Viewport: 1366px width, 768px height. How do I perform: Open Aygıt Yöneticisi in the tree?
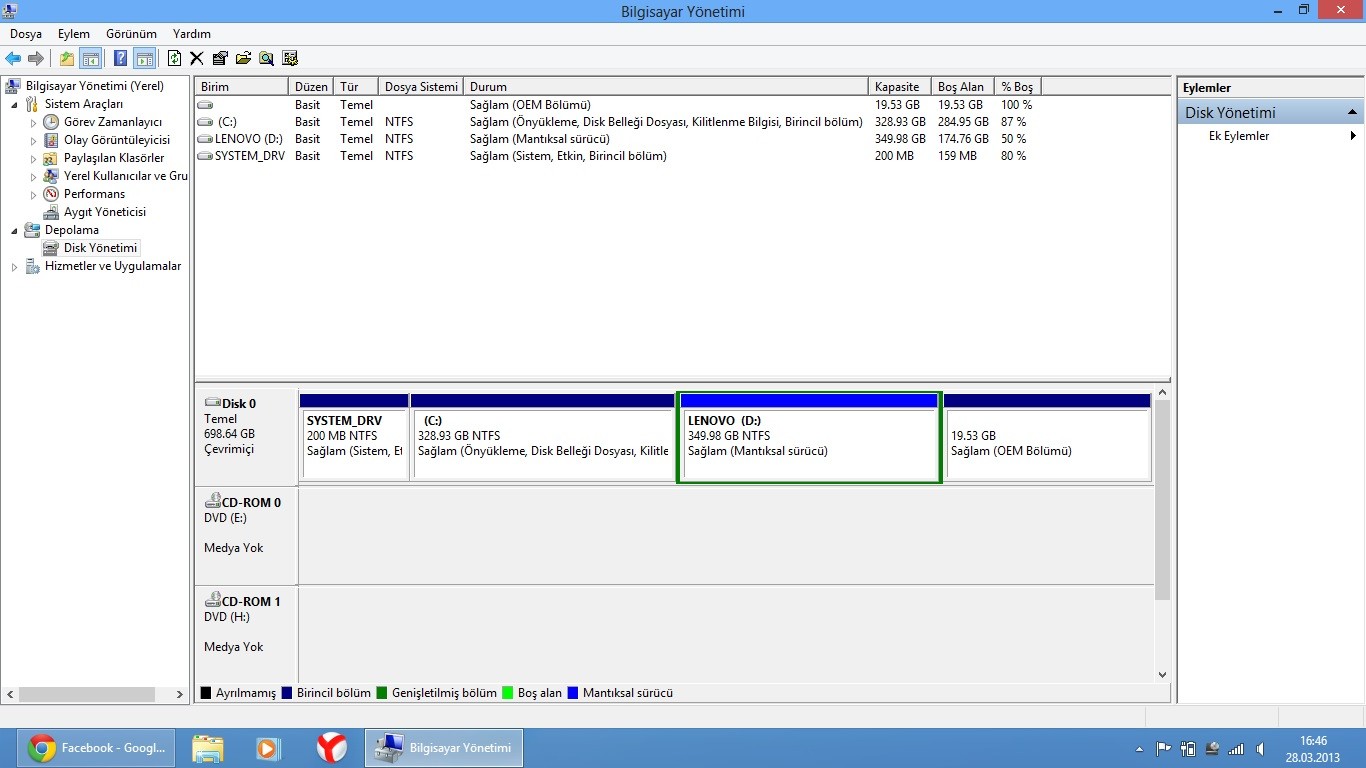104,212
